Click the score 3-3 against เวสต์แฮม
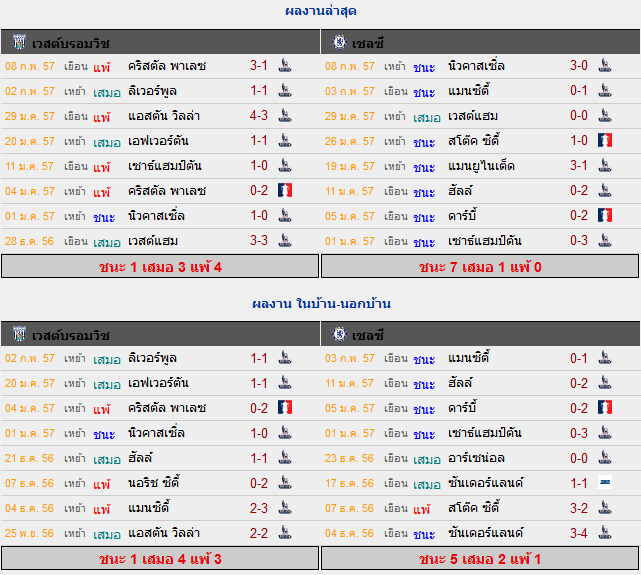 [259, 240]
